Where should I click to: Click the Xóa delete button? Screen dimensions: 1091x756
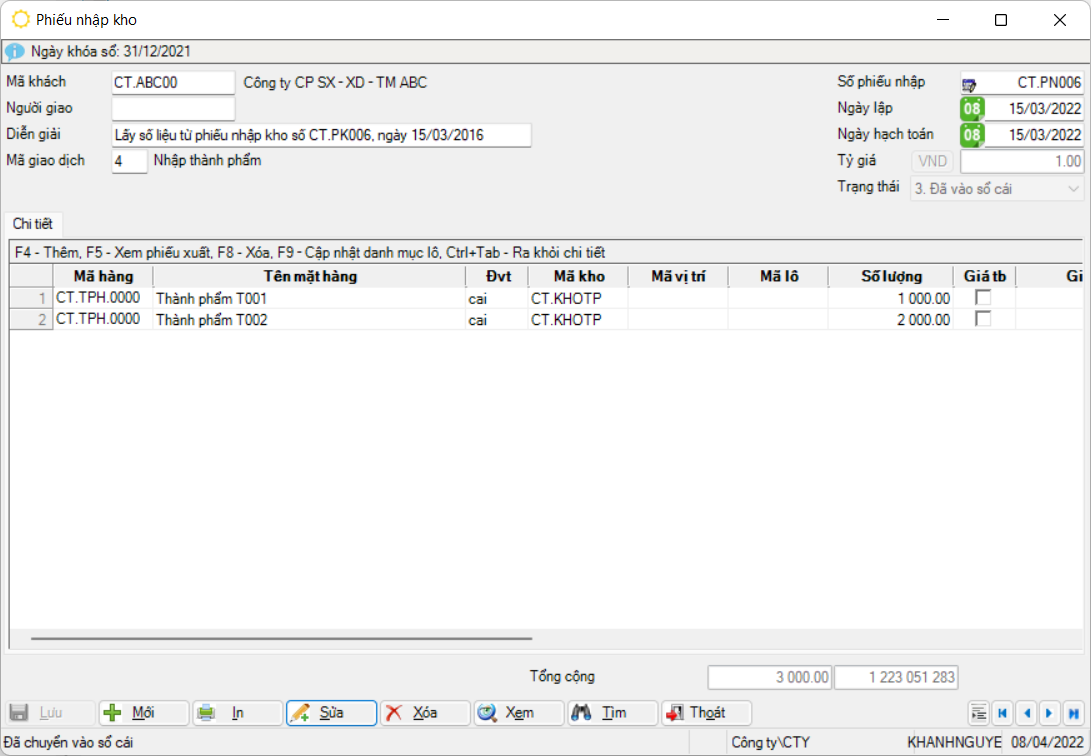pos(425,713)
